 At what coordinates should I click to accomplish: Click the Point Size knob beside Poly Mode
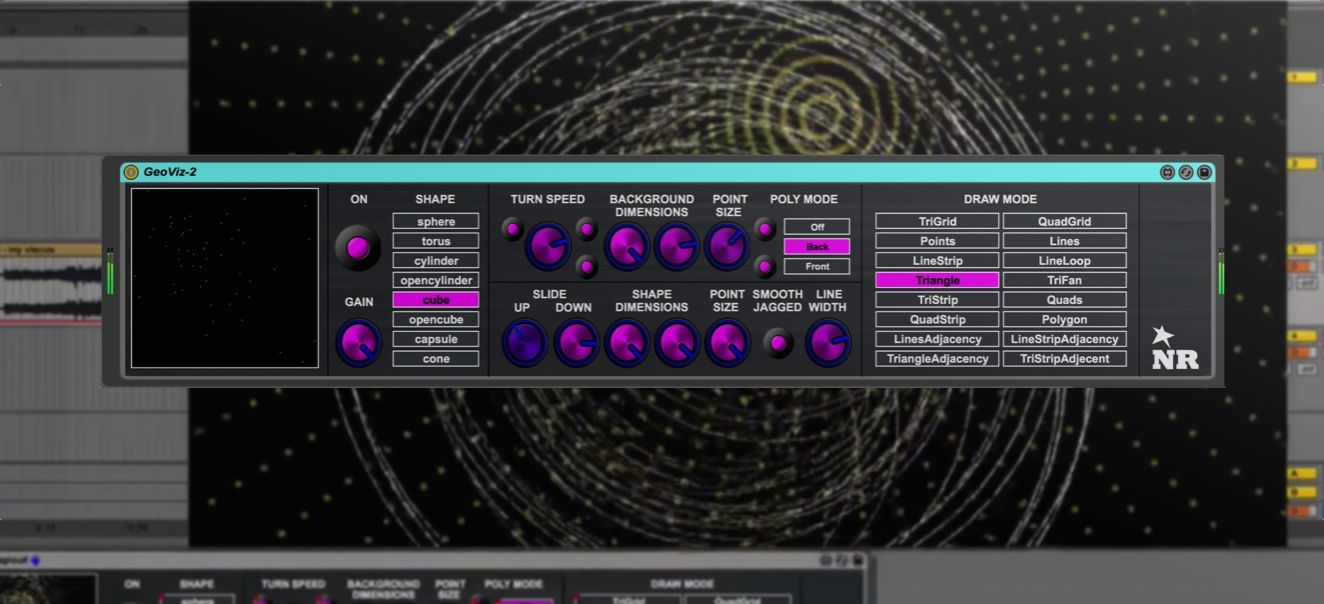727,246
